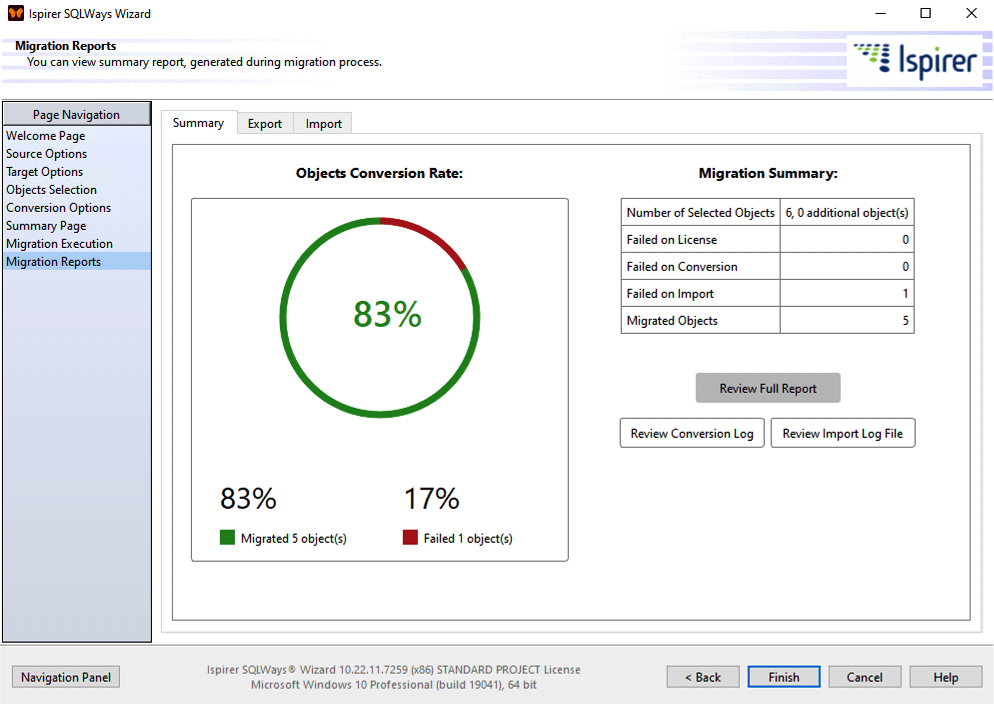Close the SQLWays Wizard window
994x704 pixels.
(x=971, y=13)
